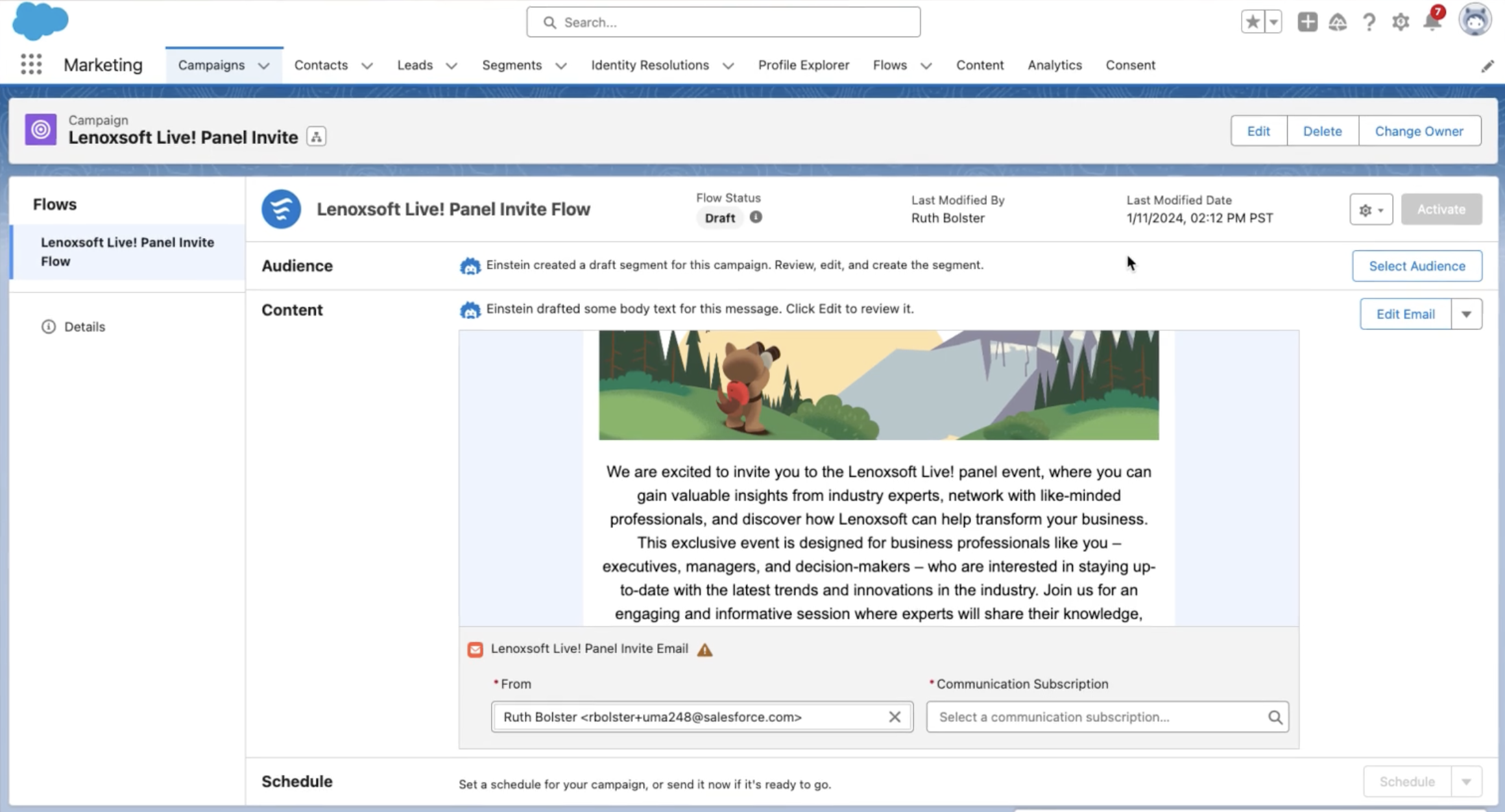Click the edit navigation pencil icon
The width and height of the screenshot is (1505, 812).
pyautogui.click(x=1487, y=66)
